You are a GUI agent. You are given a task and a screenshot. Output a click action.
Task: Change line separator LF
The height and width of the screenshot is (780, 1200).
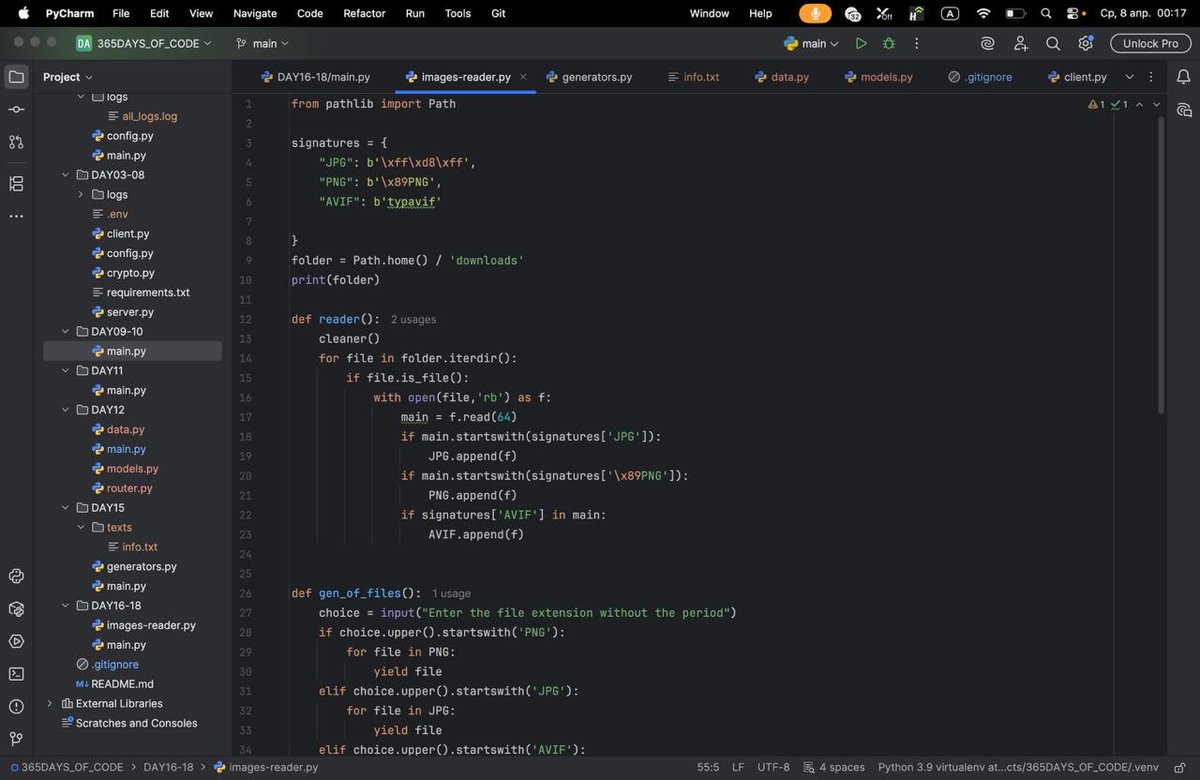tap(738, 767)
